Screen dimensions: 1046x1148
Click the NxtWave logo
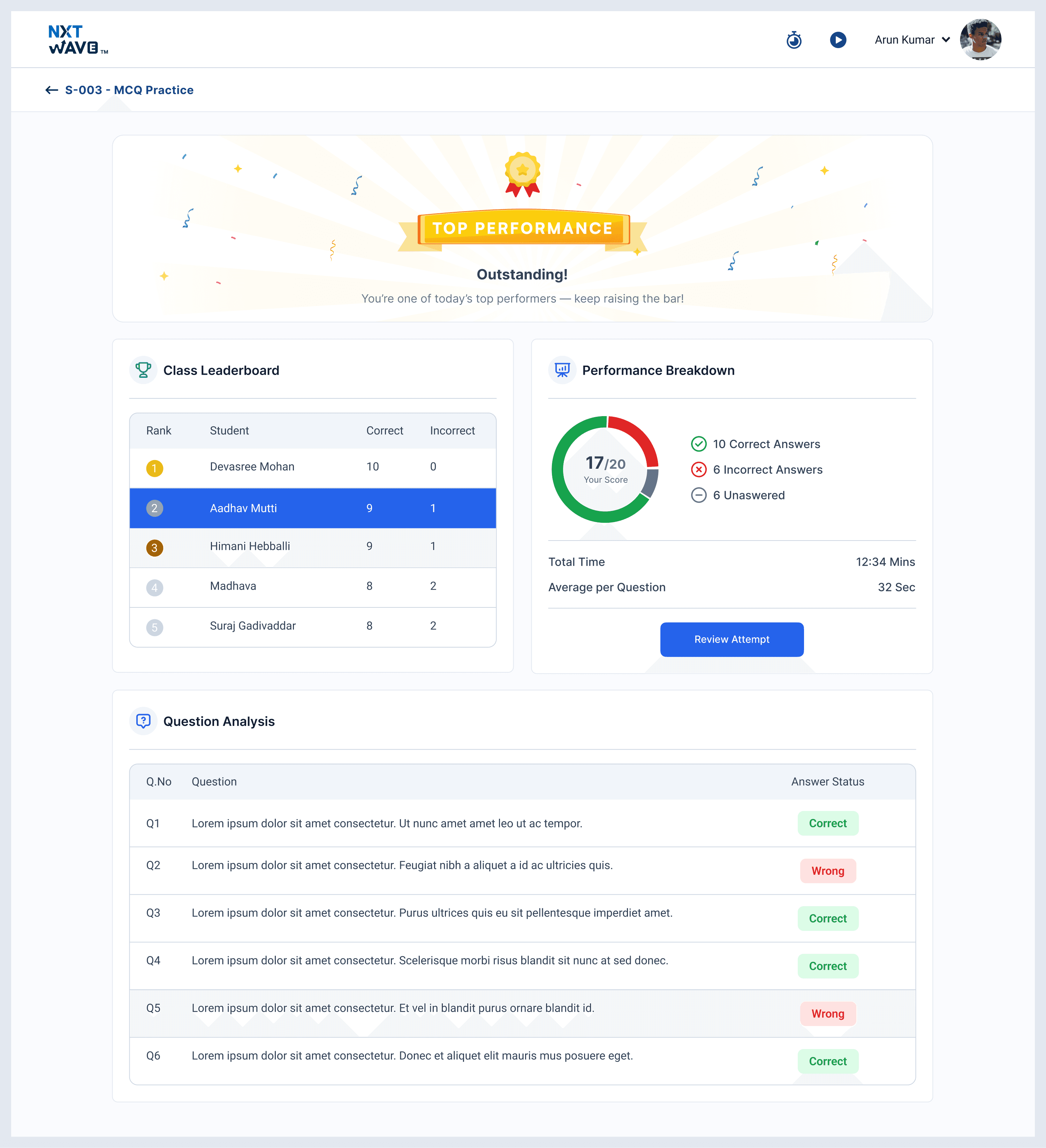(x=77, y=40)
